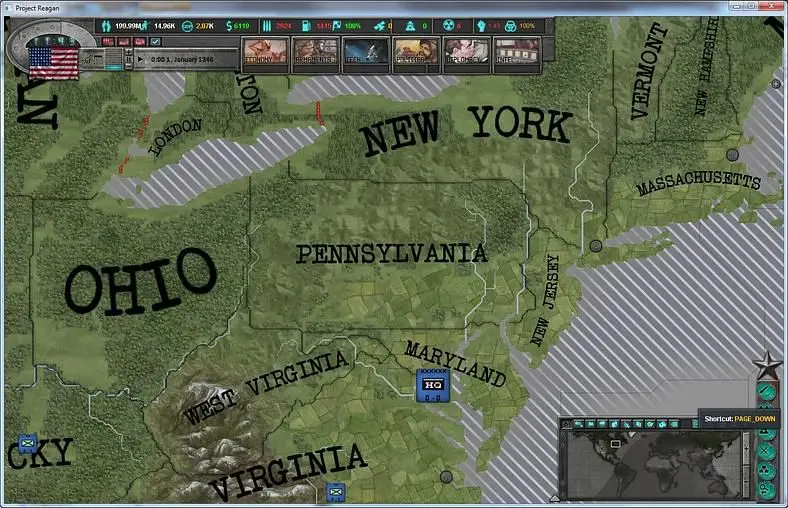Viewport: 788px width, 508px height.
Task: Select the envelope unit below Virginia
Action: (x=336, y=492)
